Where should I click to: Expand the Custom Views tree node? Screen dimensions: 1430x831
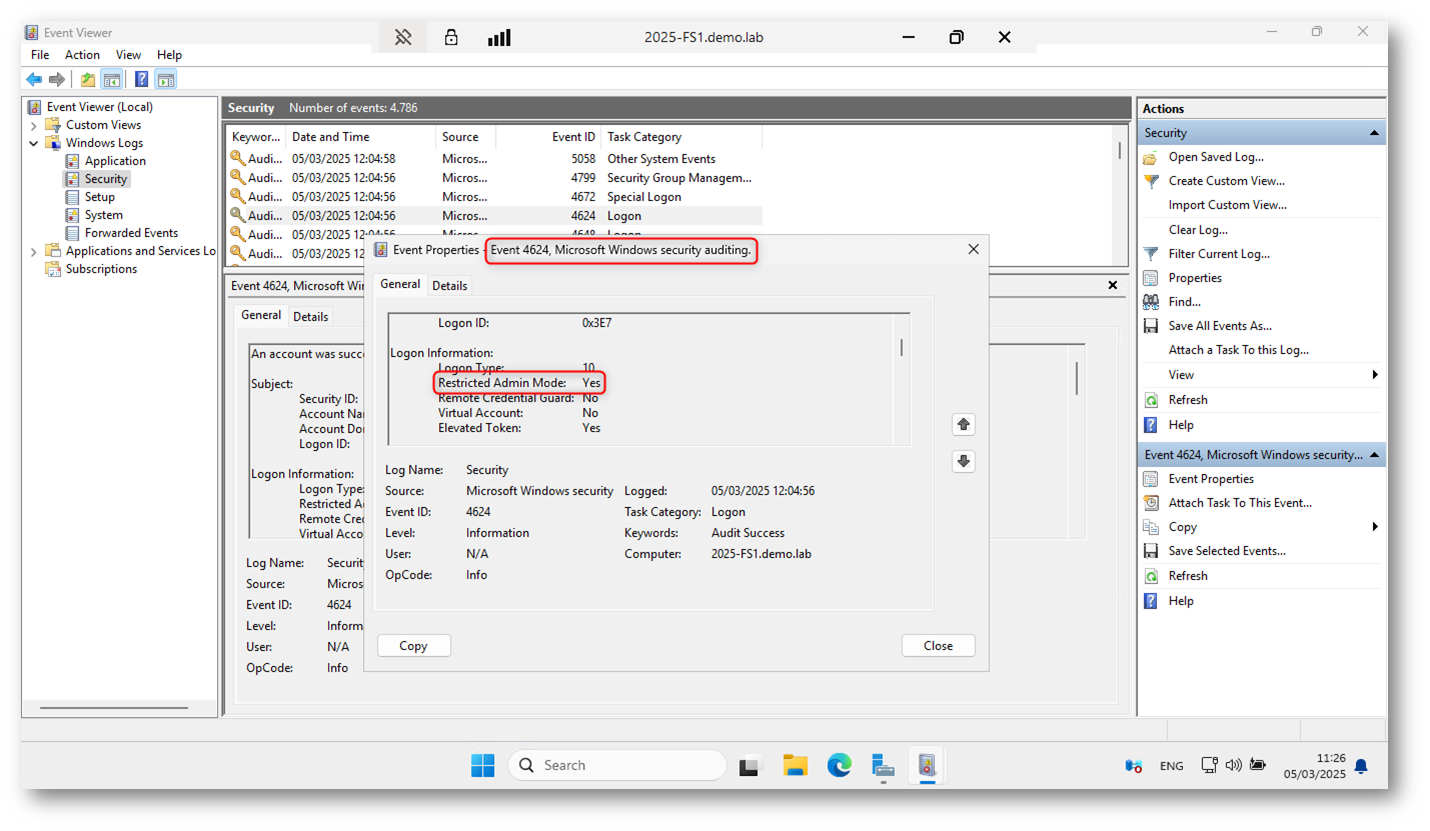coord(33,125)
